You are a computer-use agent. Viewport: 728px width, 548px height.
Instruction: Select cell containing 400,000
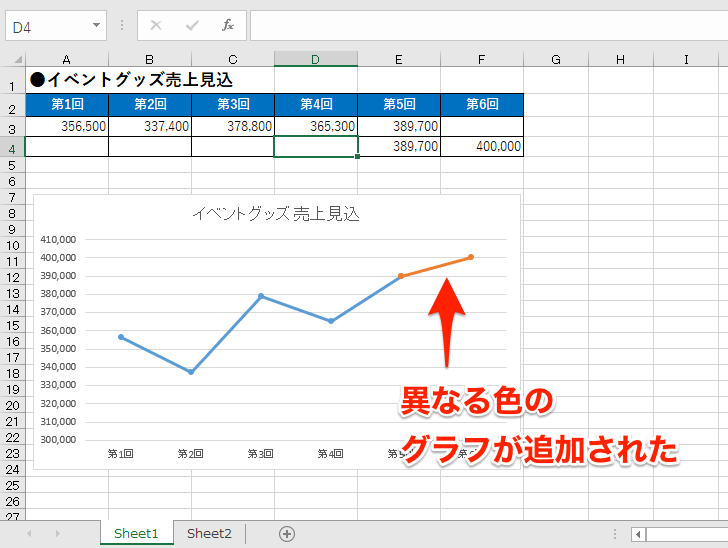click(x=482, y=146)
